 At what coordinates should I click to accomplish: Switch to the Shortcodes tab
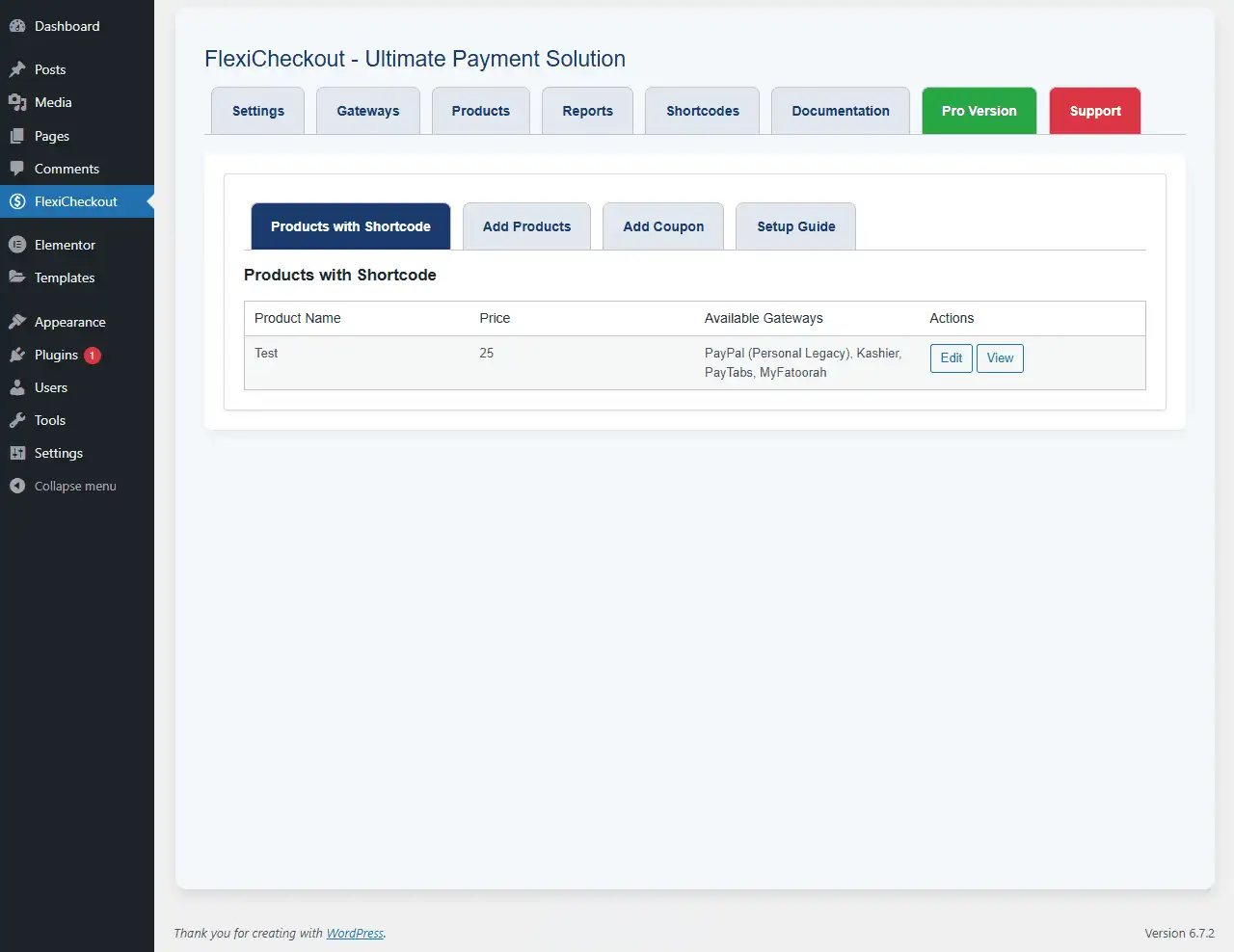click(x=703, y=111)
